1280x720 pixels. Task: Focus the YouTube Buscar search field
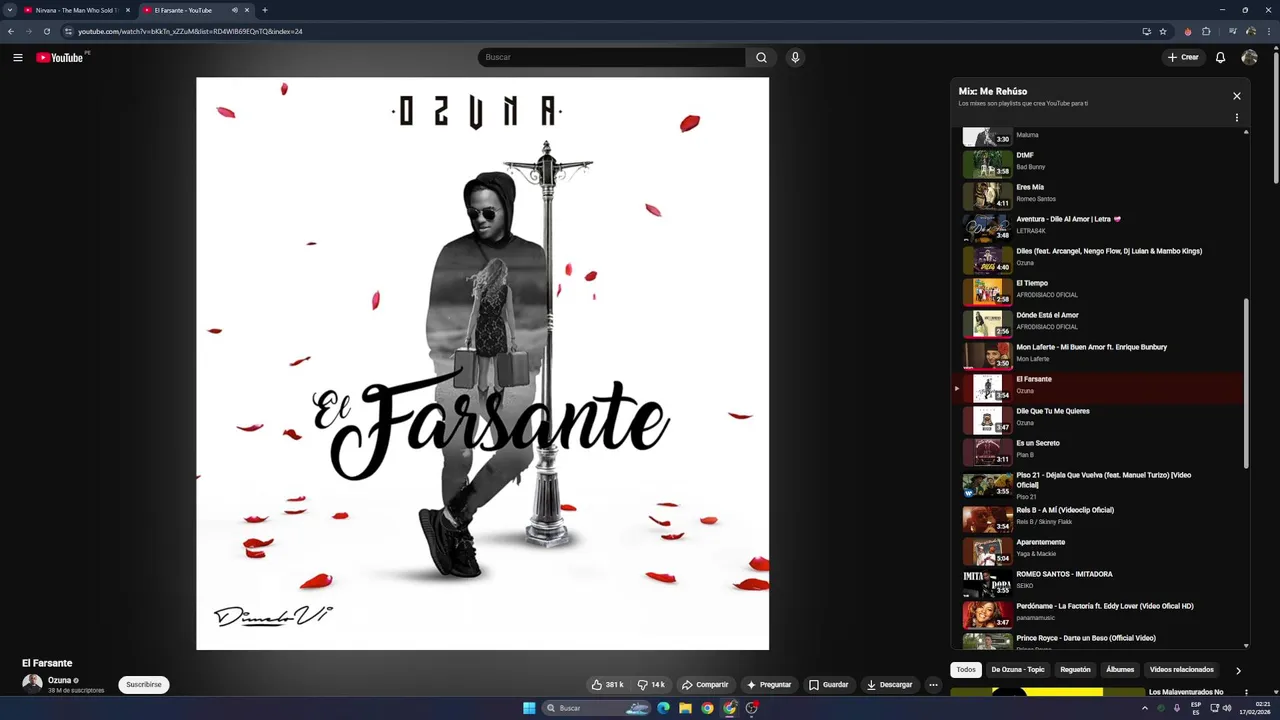click(x=611, y=57)
